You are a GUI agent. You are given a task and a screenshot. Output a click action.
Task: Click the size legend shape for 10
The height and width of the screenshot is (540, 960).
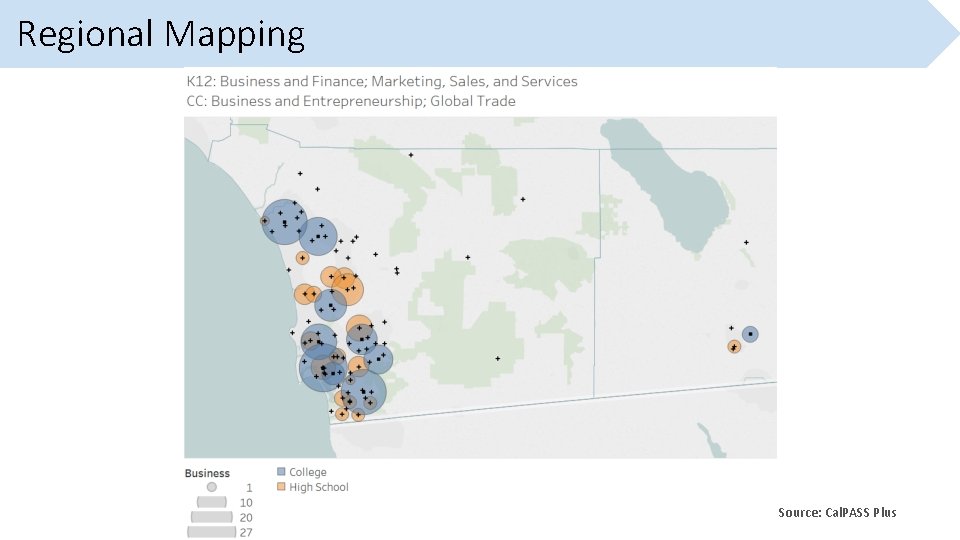click(211, 502)
